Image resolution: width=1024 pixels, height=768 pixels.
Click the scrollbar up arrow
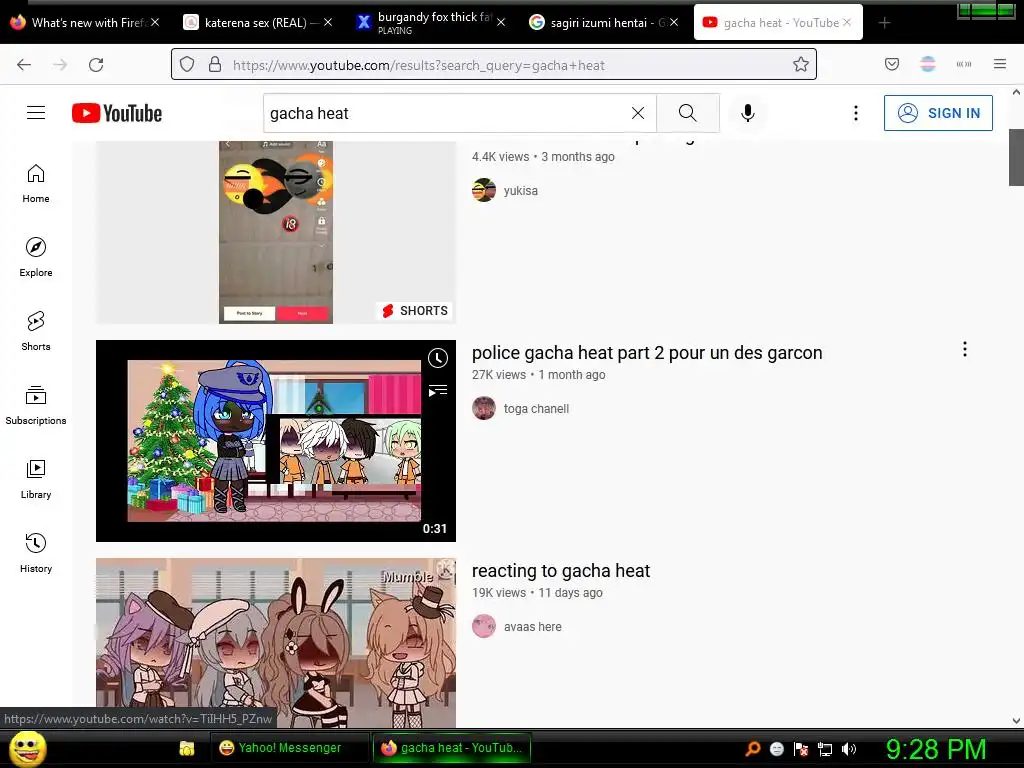pos(1016,92)
